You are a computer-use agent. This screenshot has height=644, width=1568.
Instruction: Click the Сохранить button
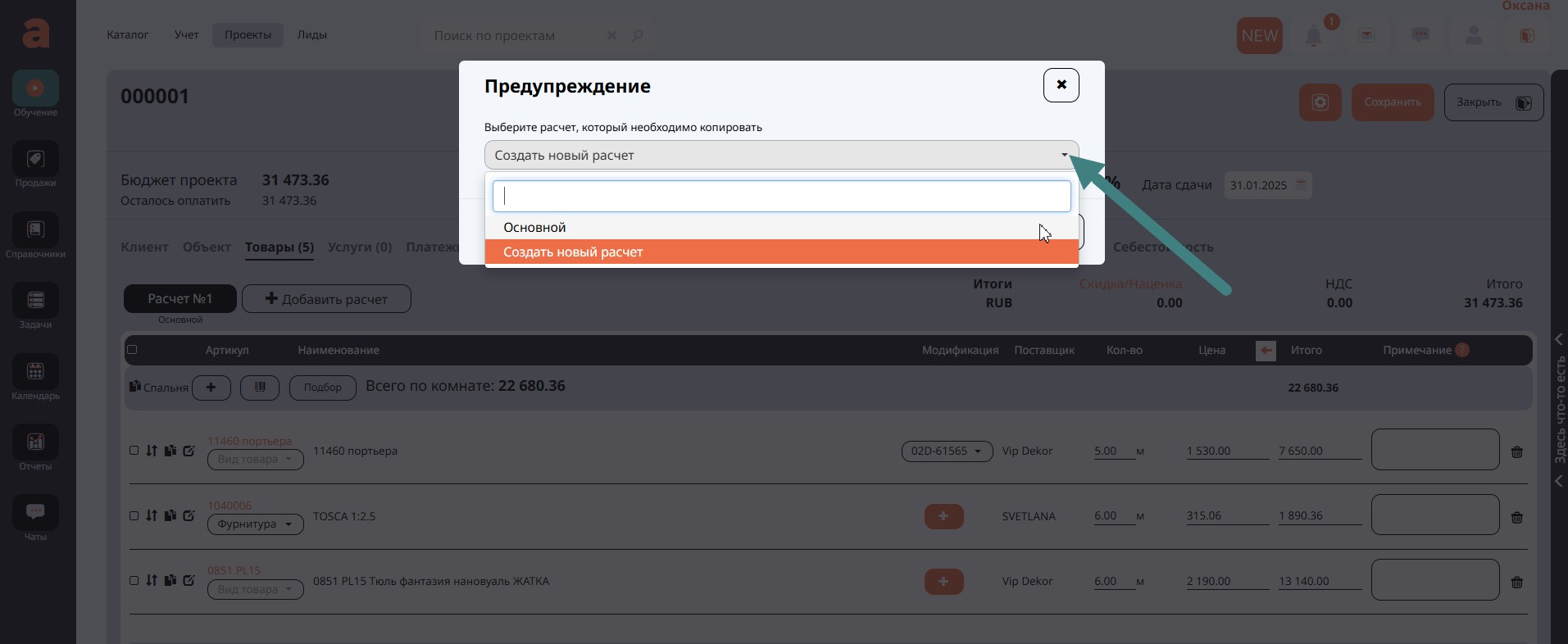pyautogui.click(x=1392, y=102)
